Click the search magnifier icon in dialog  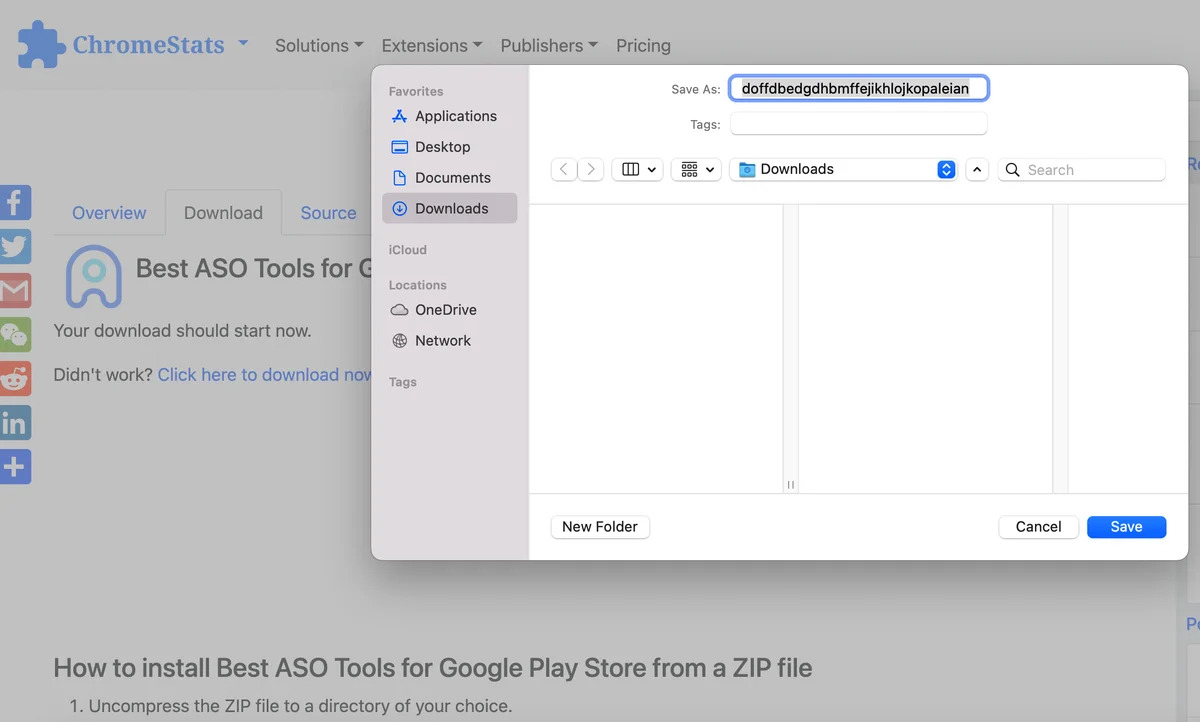[1012, 170]
